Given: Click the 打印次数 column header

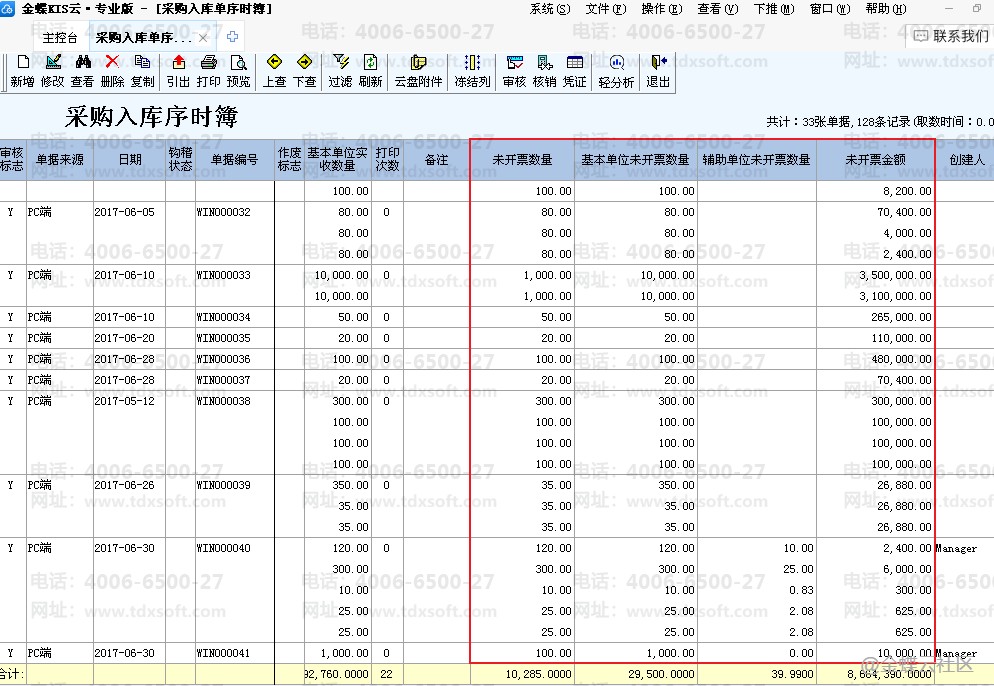Looking at the screenshot, I should click(x=387, y=160).
